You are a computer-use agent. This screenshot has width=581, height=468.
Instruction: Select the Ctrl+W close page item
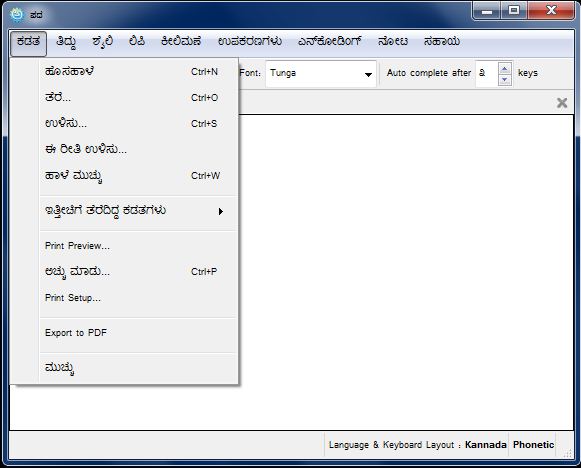pos(139,175)
